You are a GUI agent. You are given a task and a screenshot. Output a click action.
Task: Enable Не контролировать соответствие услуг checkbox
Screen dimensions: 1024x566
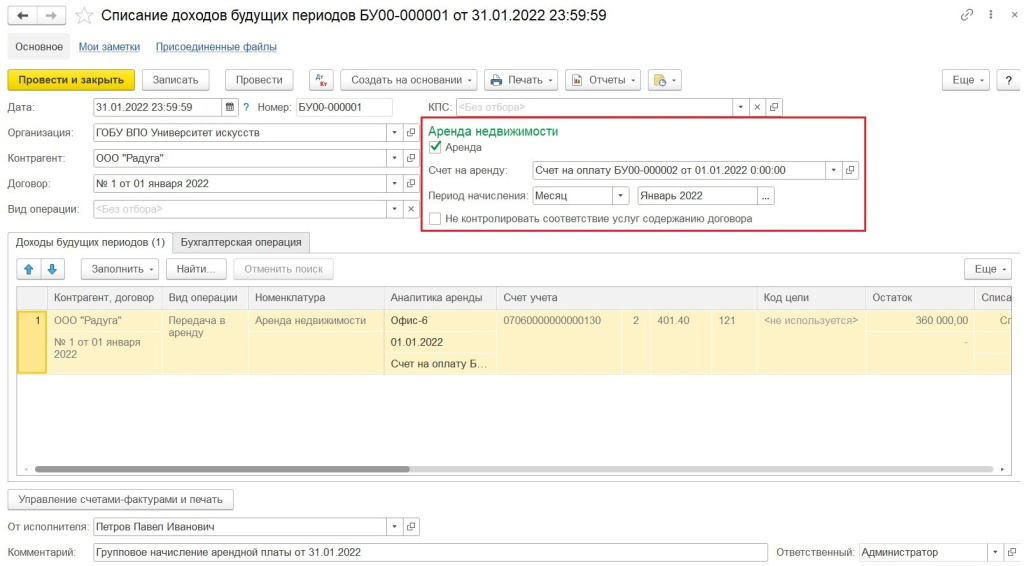[435, 218]
